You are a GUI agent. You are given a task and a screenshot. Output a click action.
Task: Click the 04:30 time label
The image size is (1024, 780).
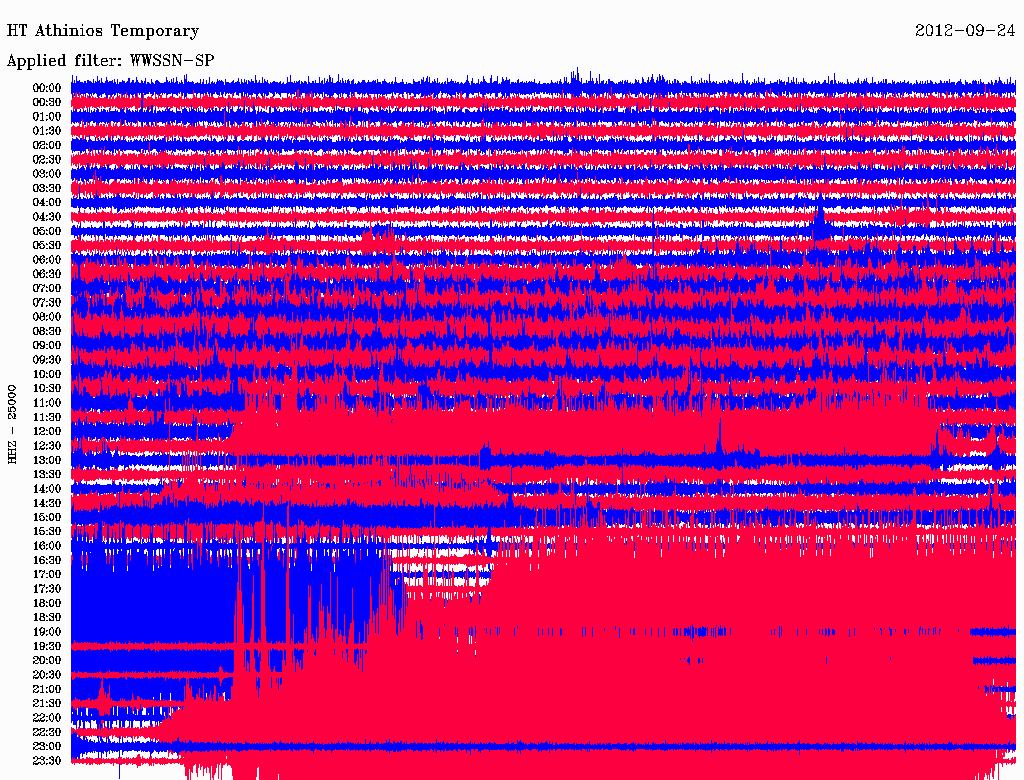pos(47,217)
